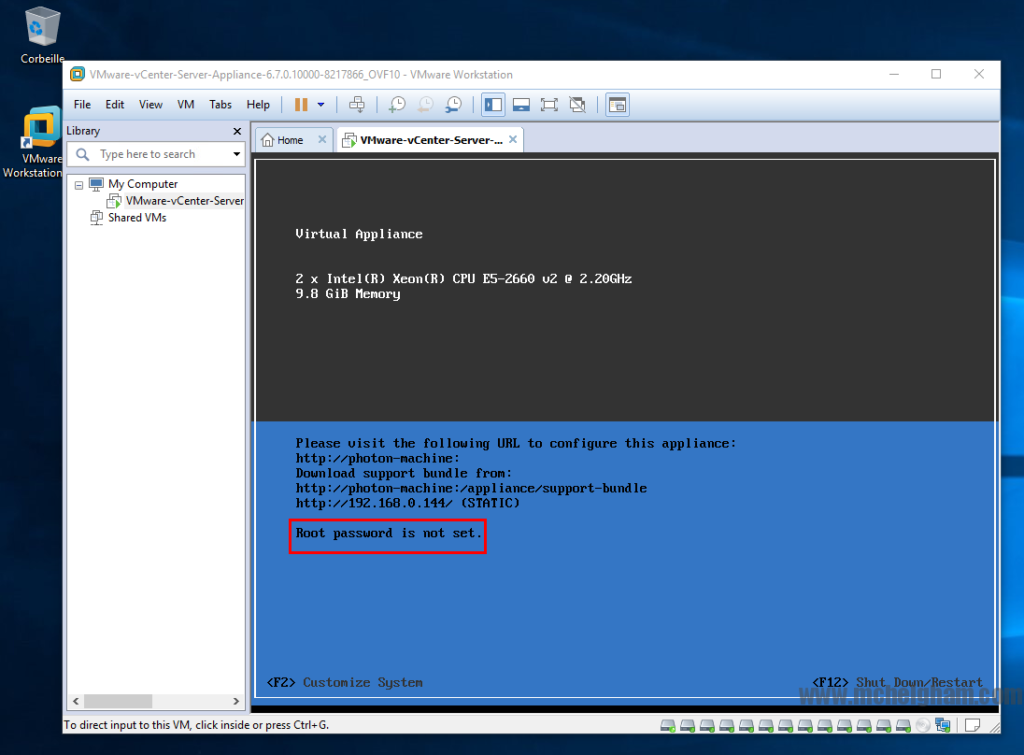Viewport: 1024px width, 755px height.
Task: Open the VM menu
Action: pos(186,104)
